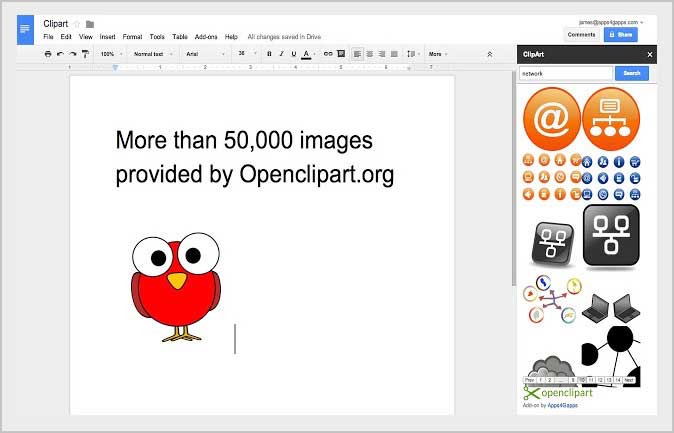674x433 pixels.
Task: Click the openclipart logo
Action: (558, 393)
